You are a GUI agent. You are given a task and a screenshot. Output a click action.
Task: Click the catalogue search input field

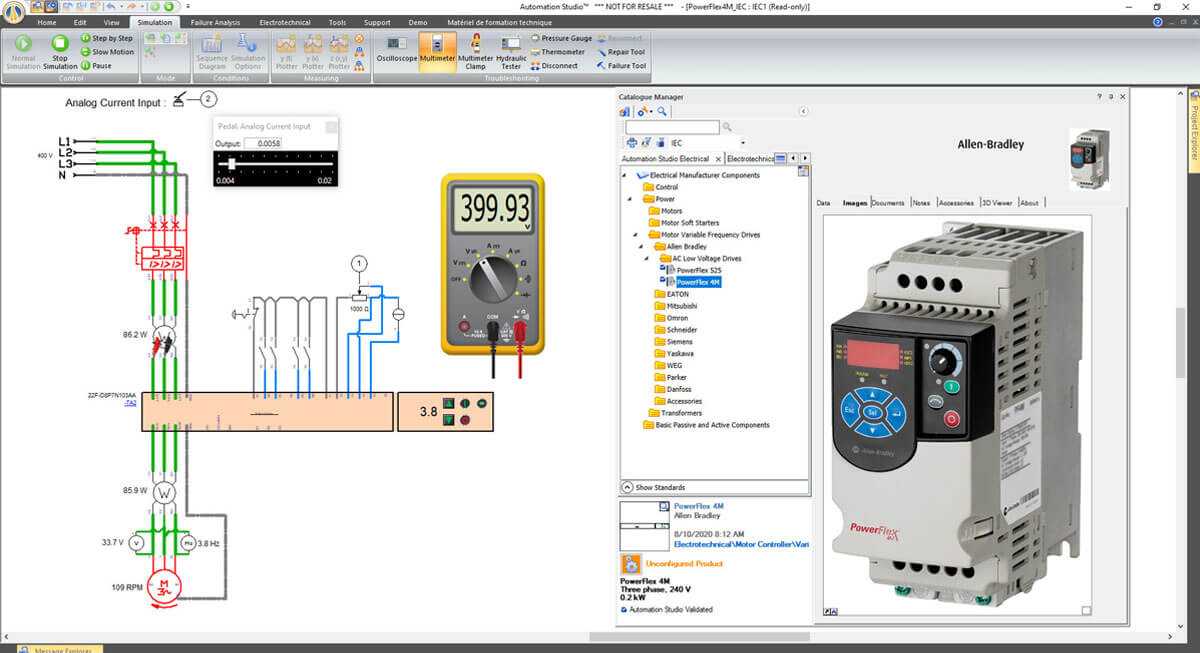tap(672, 127)
